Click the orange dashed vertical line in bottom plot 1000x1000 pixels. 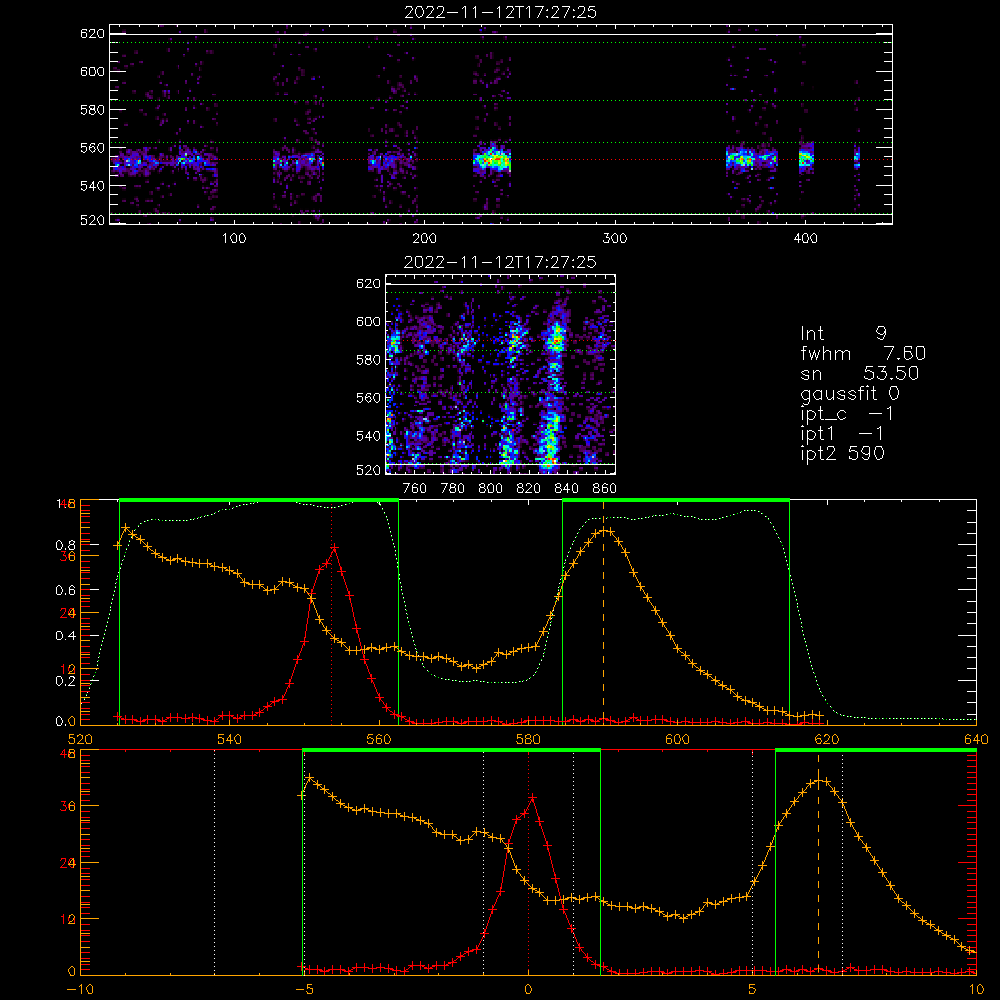[x=818, y=862]
